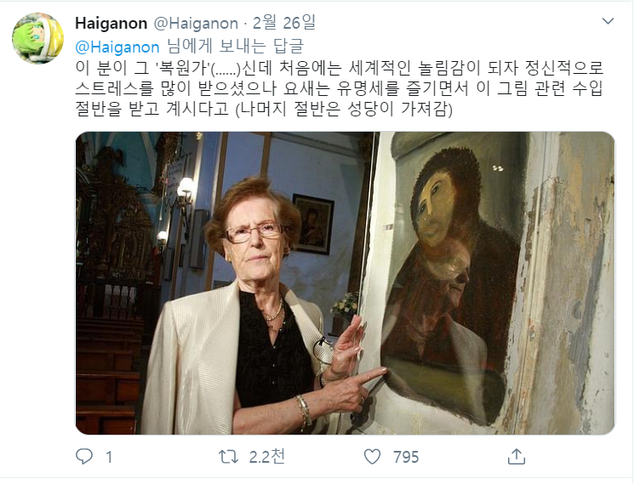Open Haiganon's profile avatar picture
Image resolution: width=640 pixels, height=483 pixels.
38,38
